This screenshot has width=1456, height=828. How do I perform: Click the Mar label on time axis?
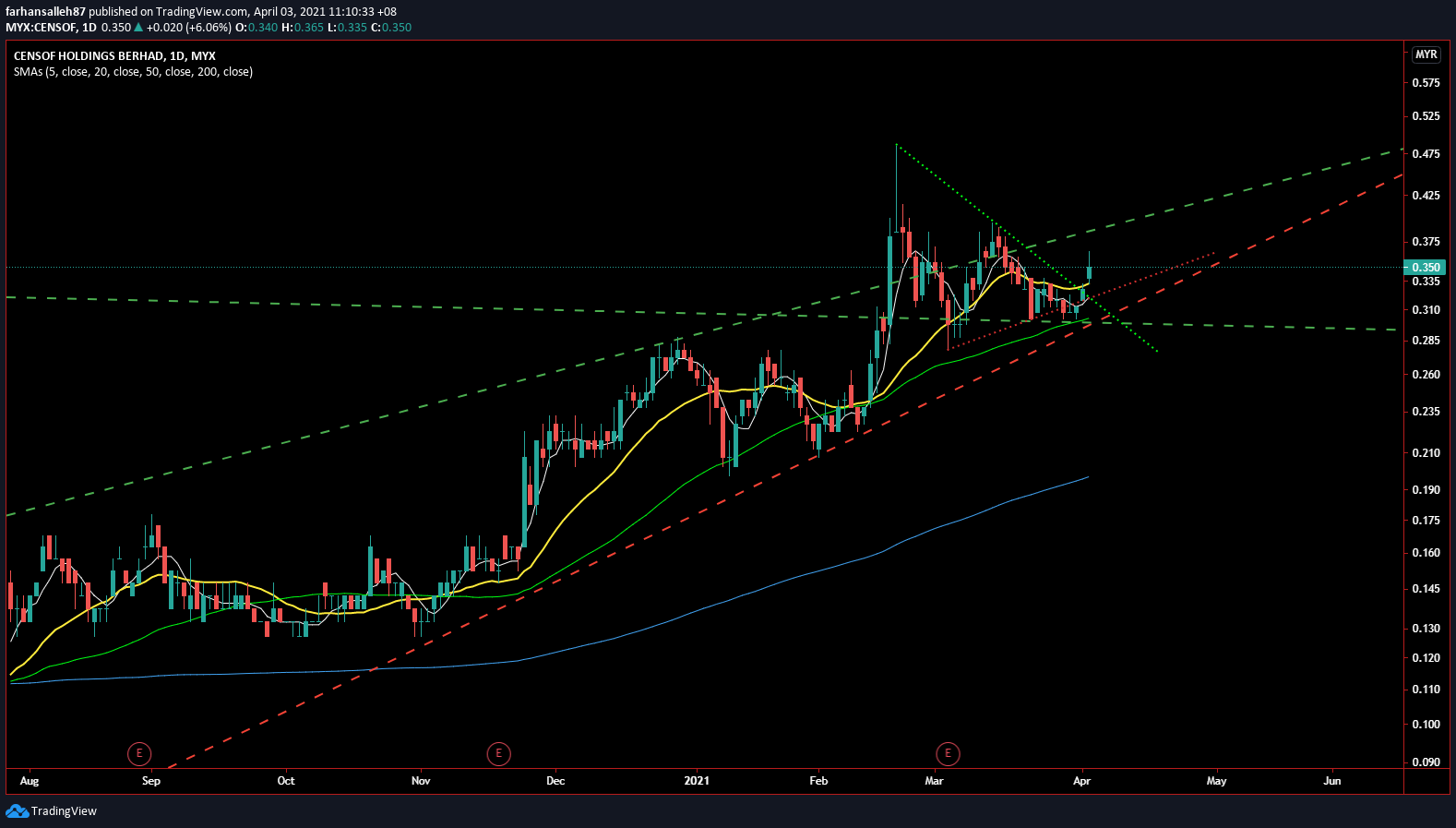(934, 781)
